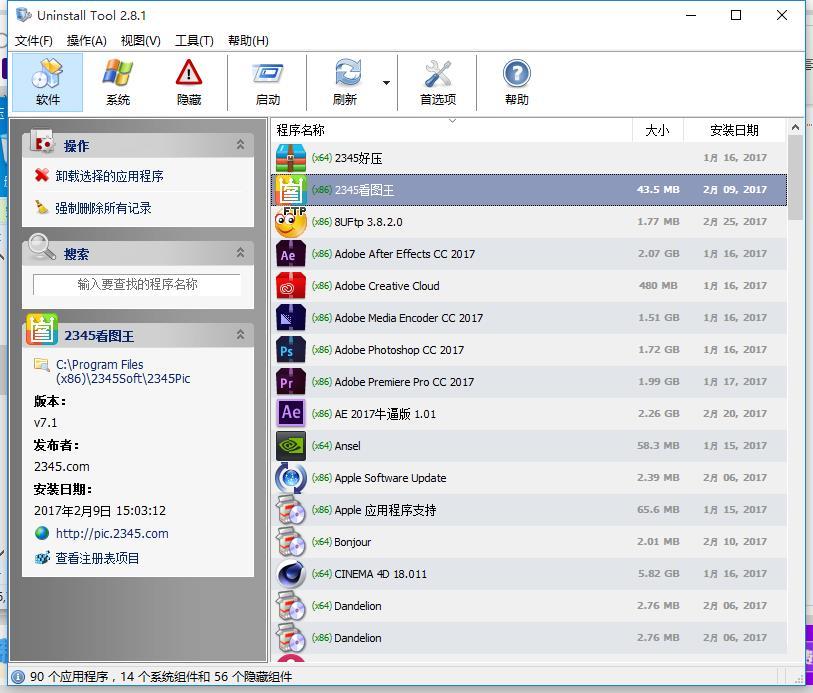Switch to the 启动 startup view
The width and height of the screenshot is (813, 693).
[268, 82]
